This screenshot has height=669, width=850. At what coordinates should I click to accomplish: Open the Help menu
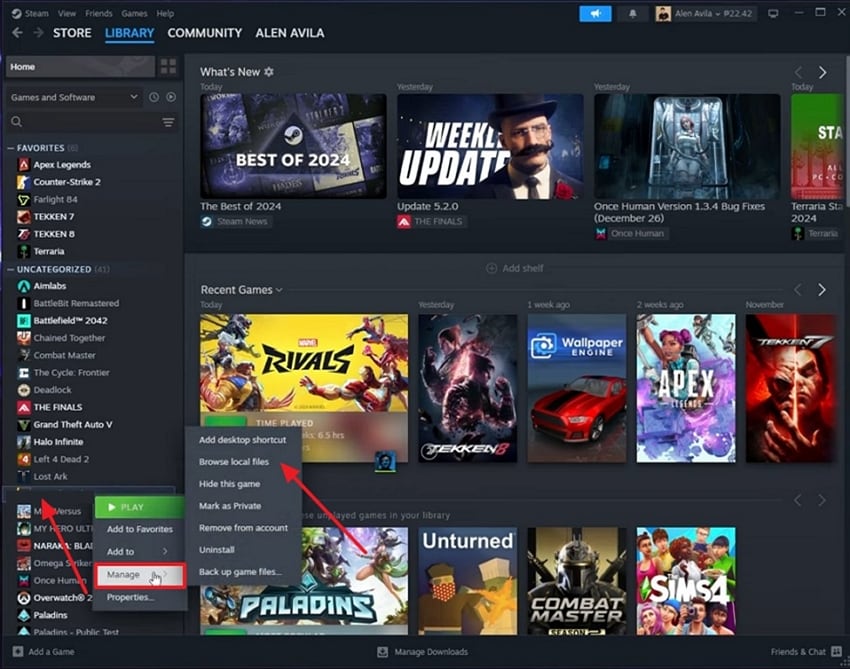(165, 13)
